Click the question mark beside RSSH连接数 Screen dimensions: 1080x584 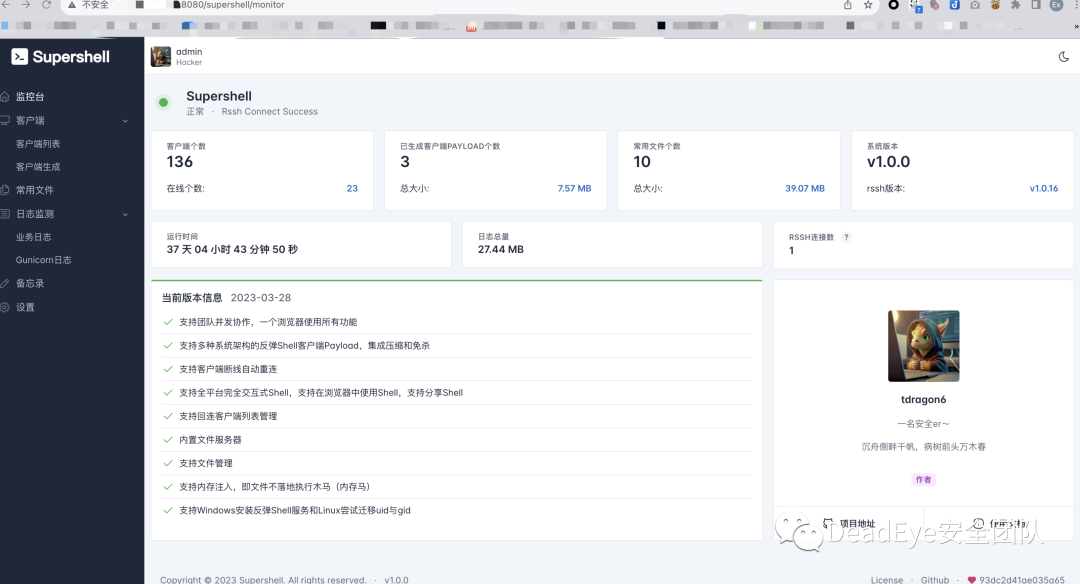(x=846, y=237)
